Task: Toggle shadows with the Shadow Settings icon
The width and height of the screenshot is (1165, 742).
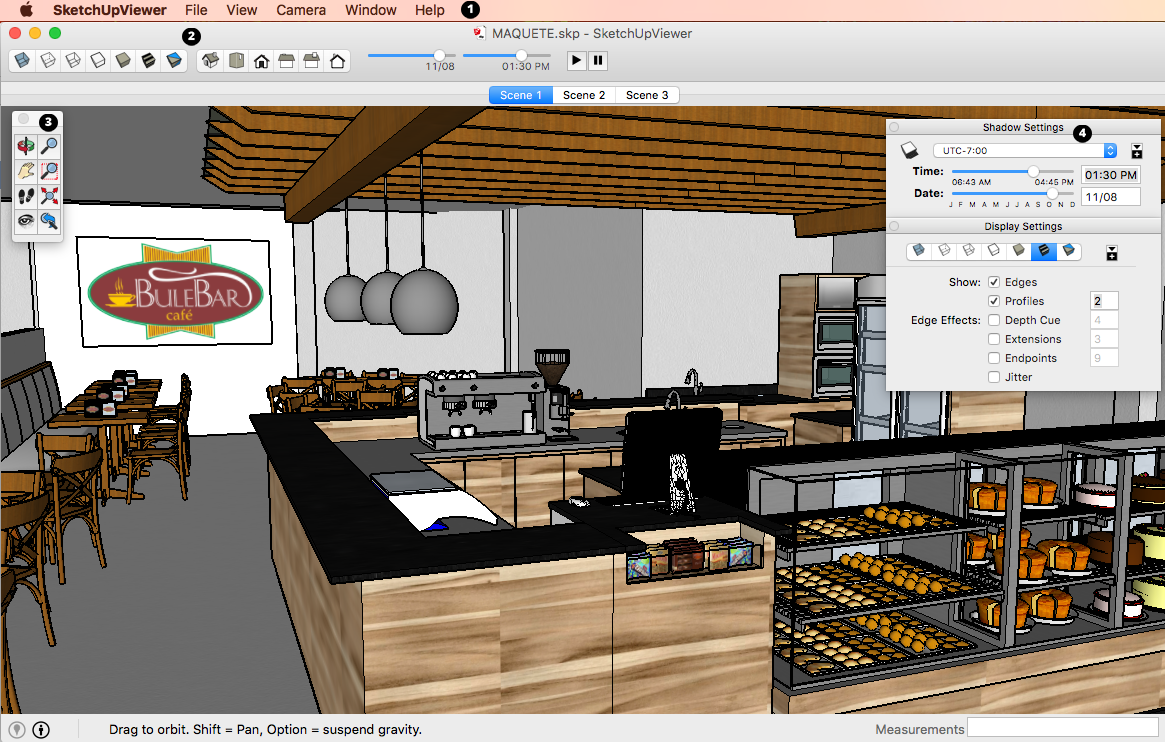Action: point(909,148)
